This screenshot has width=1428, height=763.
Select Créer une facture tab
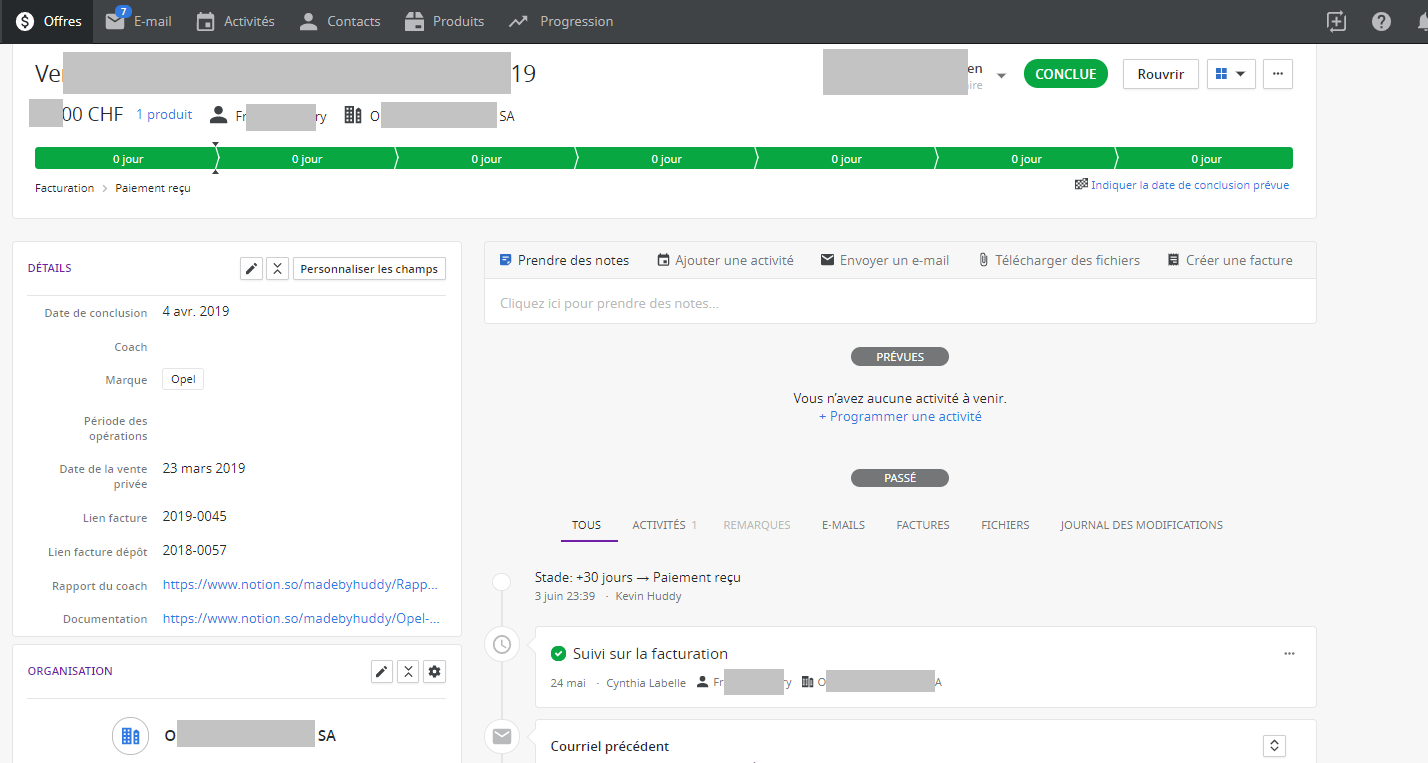click(1230, 260)
